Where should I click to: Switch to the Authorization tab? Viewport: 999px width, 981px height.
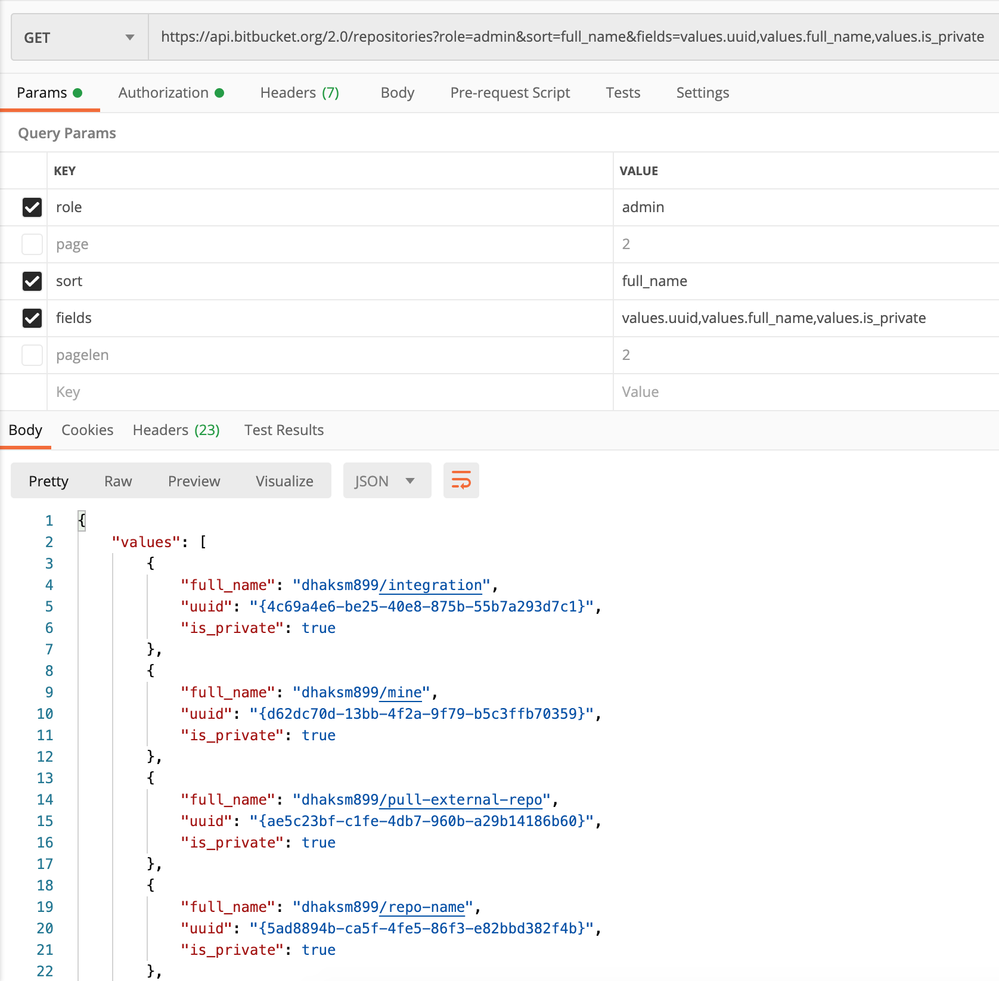point(171,93)
